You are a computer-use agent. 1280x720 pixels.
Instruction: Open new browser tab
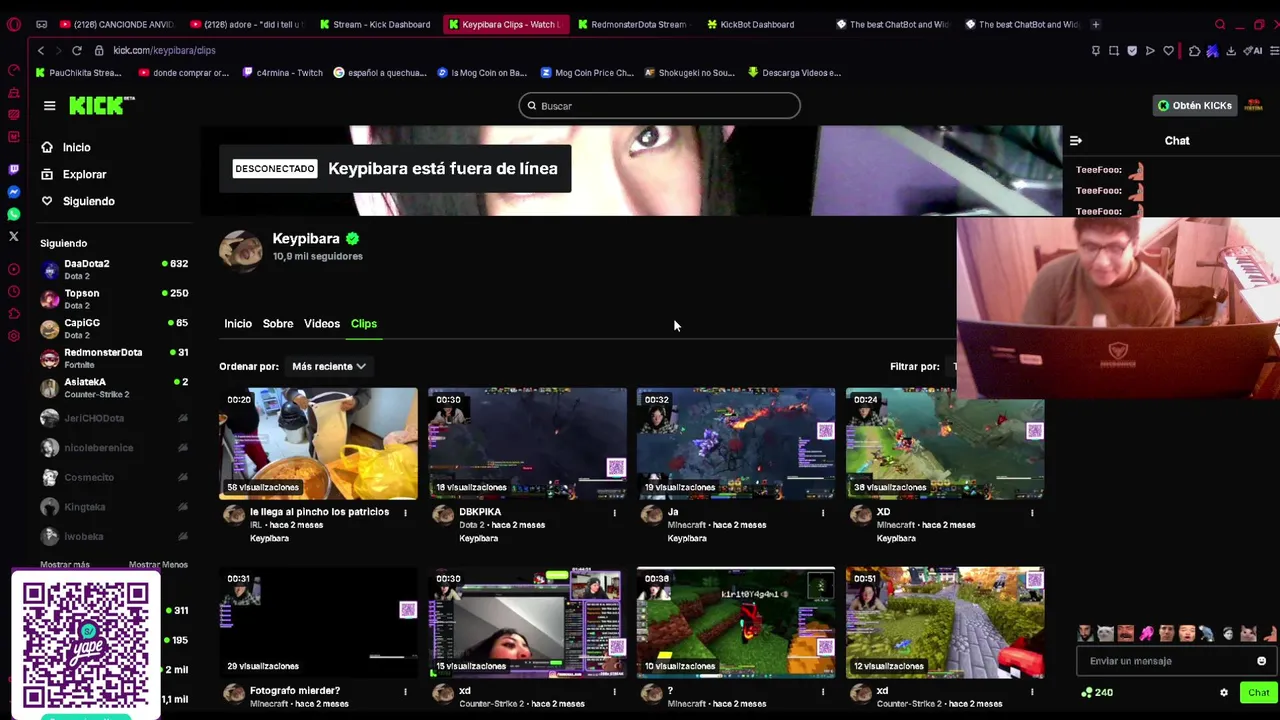coord(1095,24)
